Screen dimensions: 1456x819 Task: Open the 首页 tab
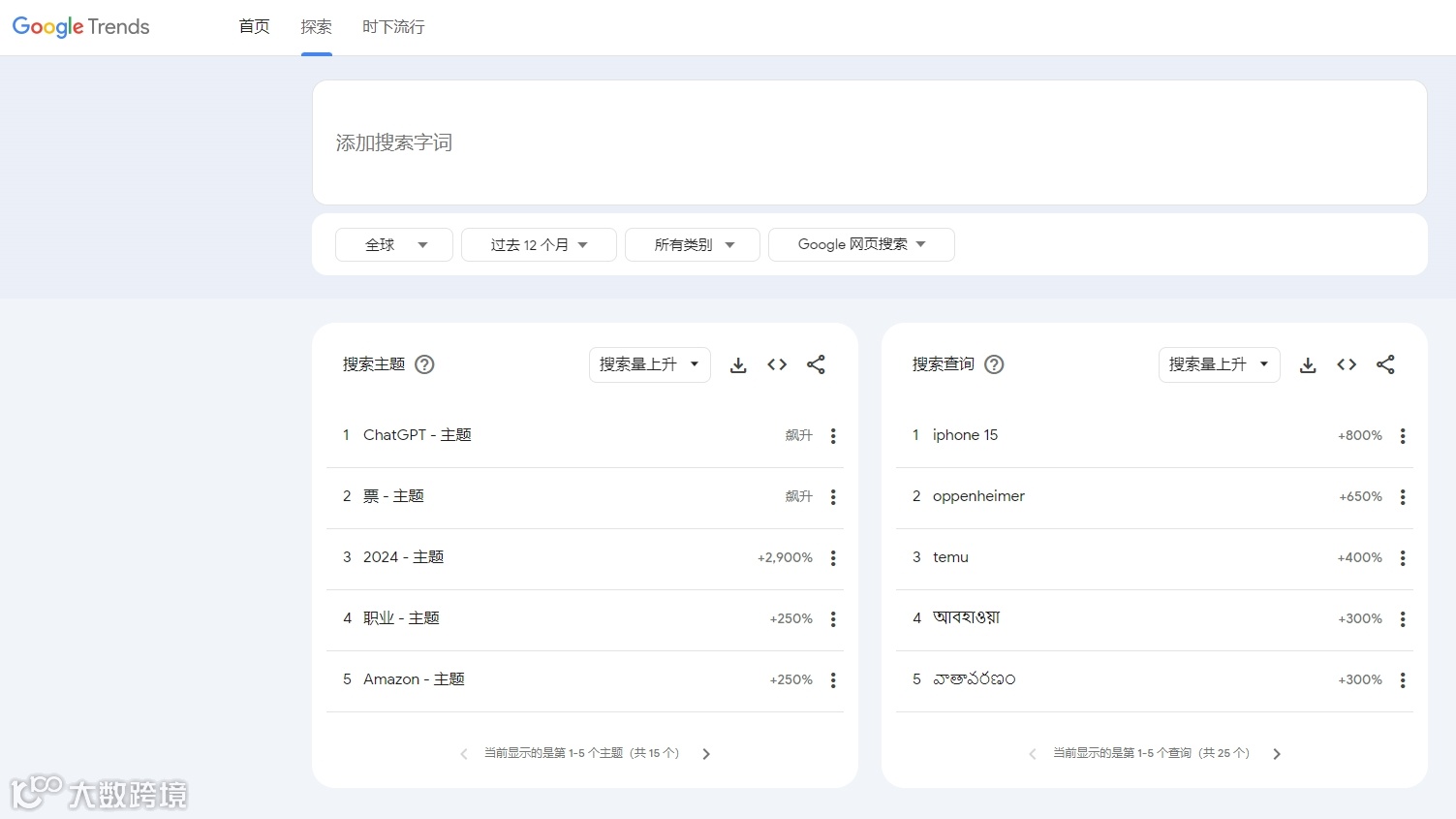click(x=254, y=27)
